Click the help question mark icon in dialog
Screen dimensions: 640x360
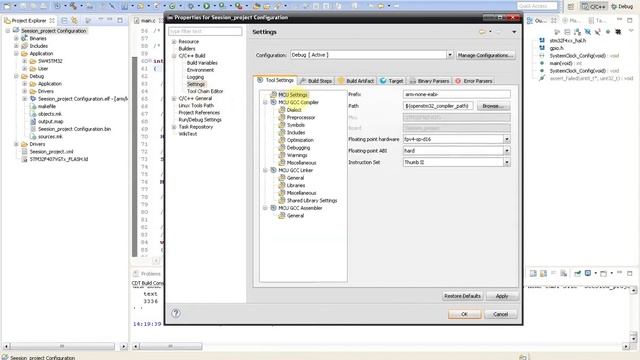coord(176,313)
